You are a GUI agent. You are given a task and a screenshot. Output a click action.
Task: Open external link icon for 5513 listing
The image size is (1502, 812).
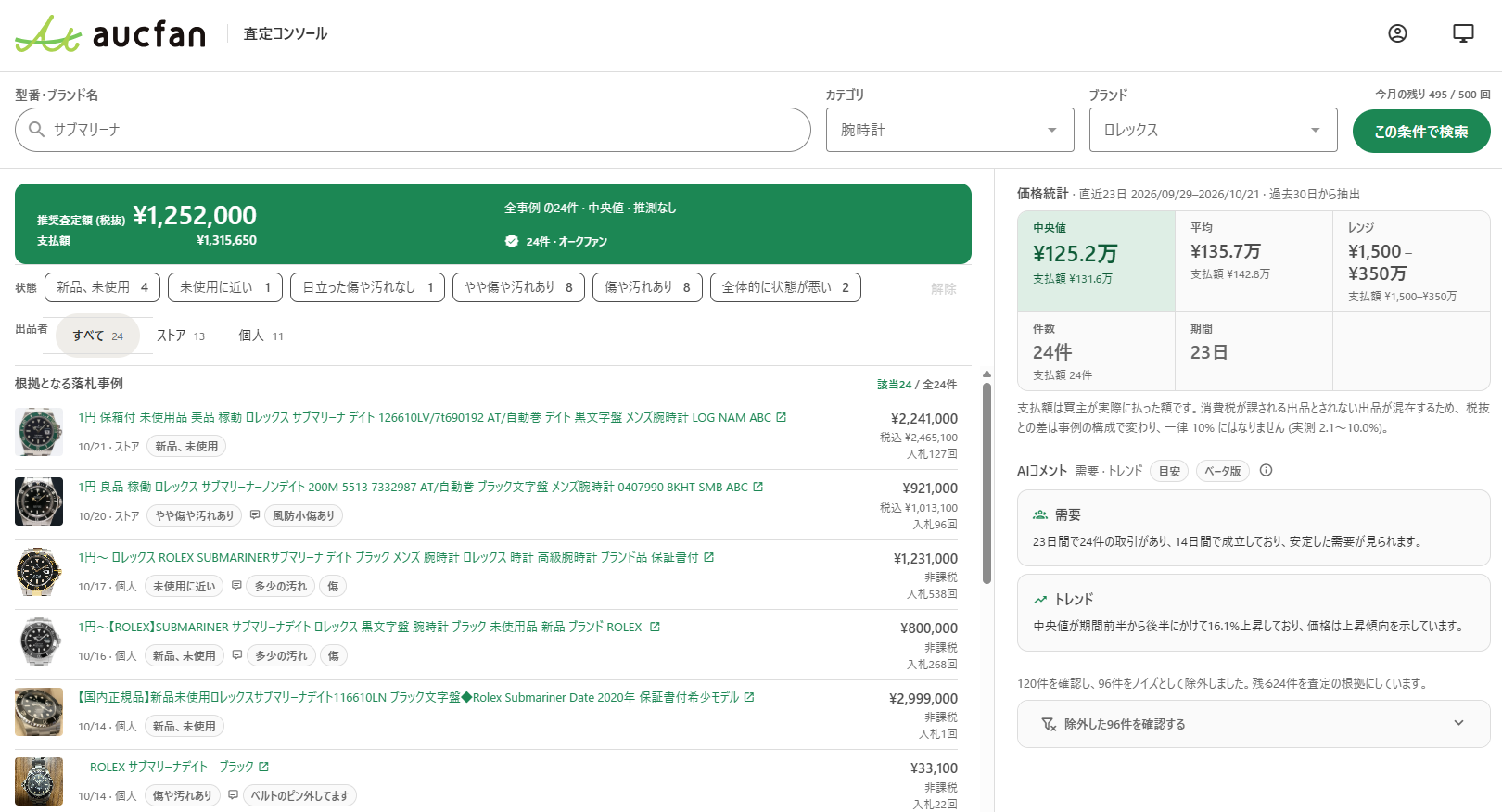pos(757,487)
